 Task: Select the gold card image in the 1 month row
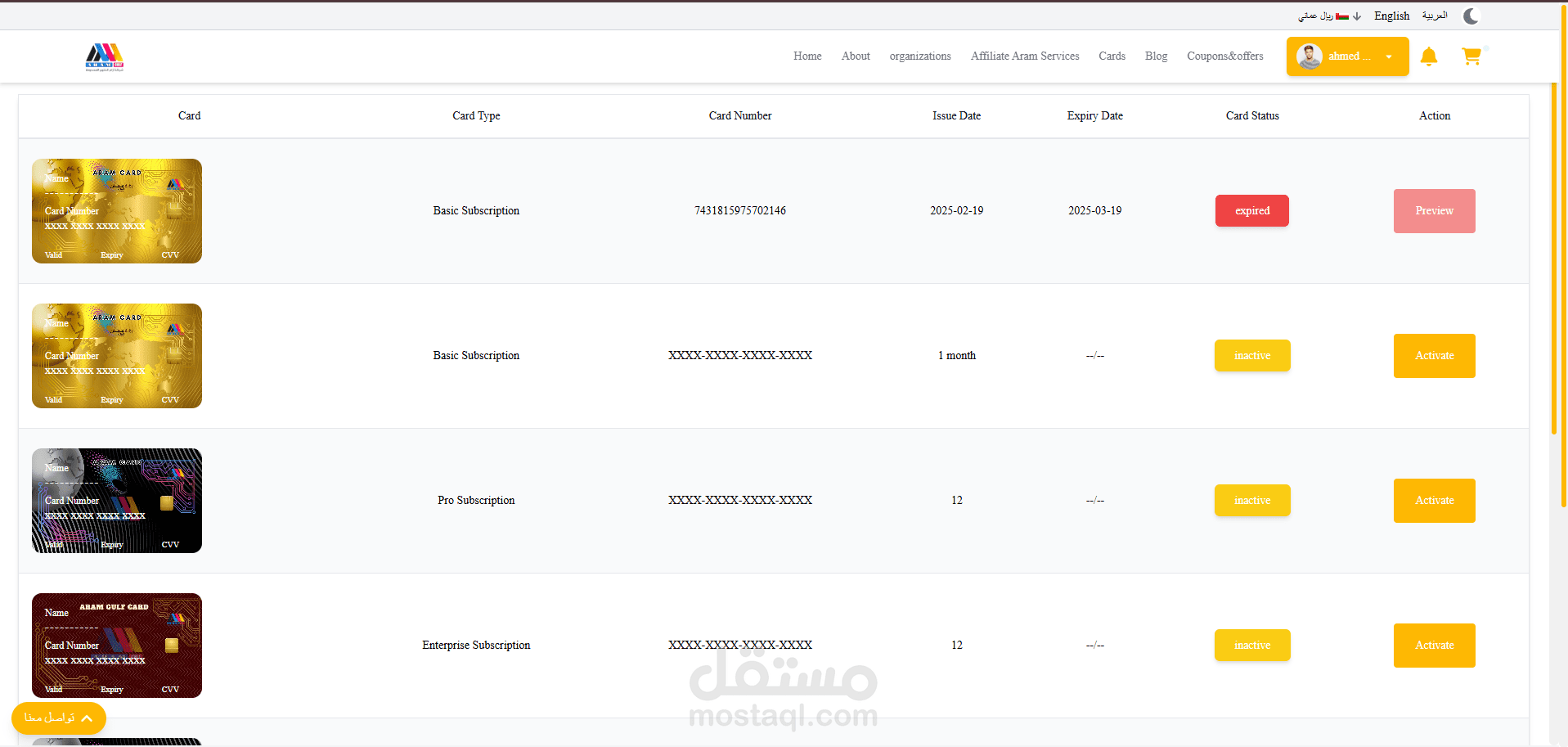click(x=117, y=356)
